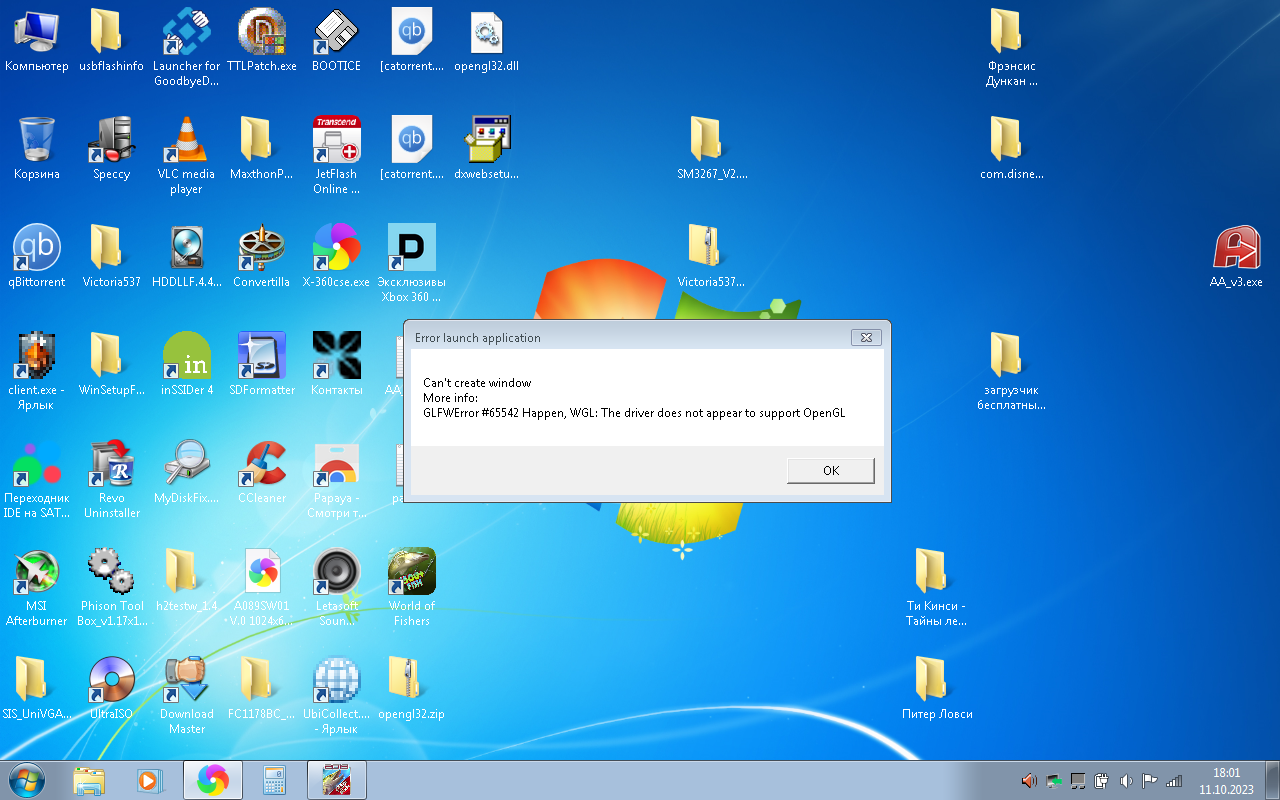
Task: Select the qBittorrent shortcut on desktop
Action: point(37,257)
